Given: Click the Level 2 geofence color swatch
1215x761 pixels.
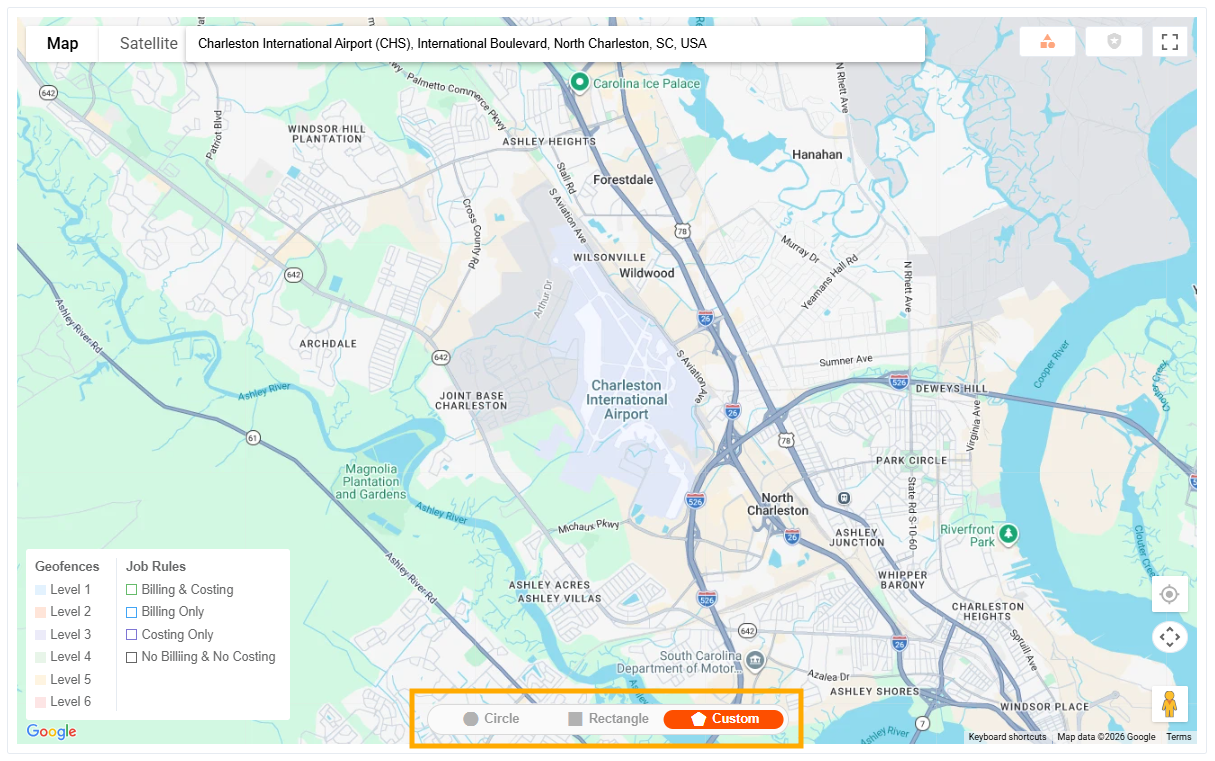Looking at the screenshot, I should [40, 612].
